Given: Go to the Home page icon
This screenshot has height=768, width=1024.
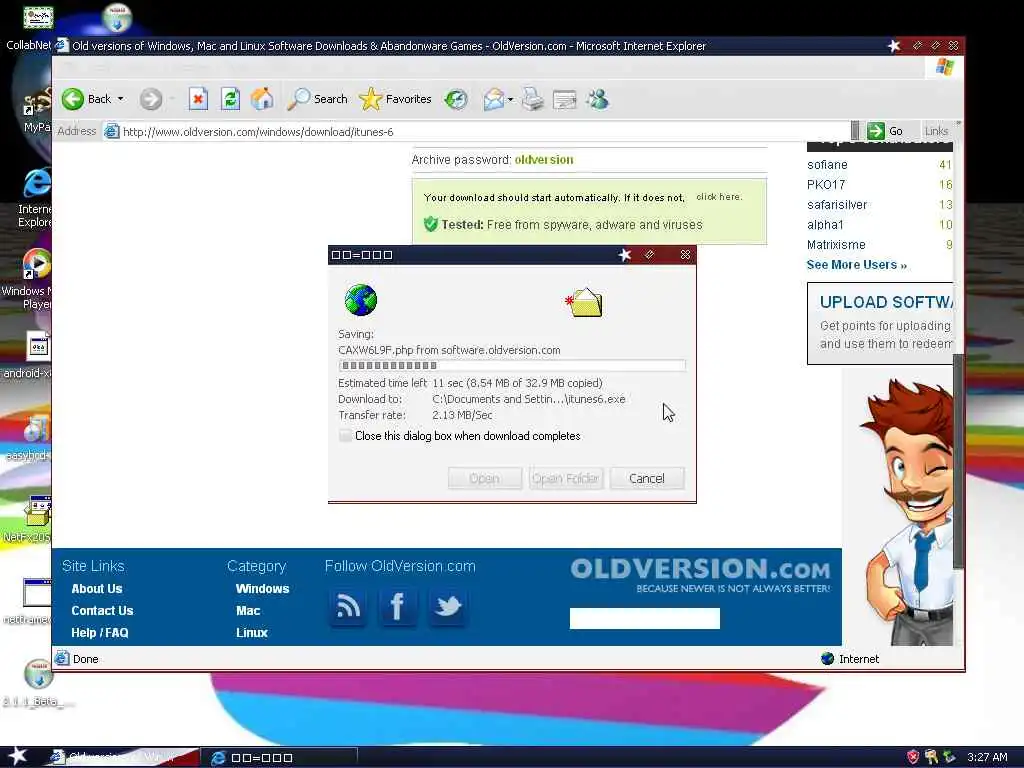Looking at the screenshot, I should [x=262, y=99].
